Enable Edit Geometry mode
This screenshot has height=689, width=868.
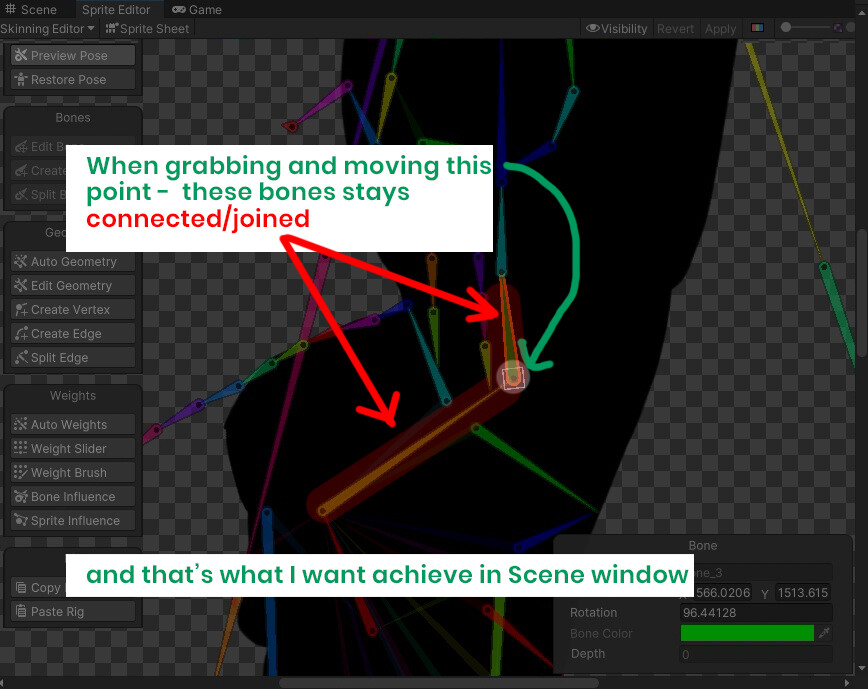click(x=71, y=285)
